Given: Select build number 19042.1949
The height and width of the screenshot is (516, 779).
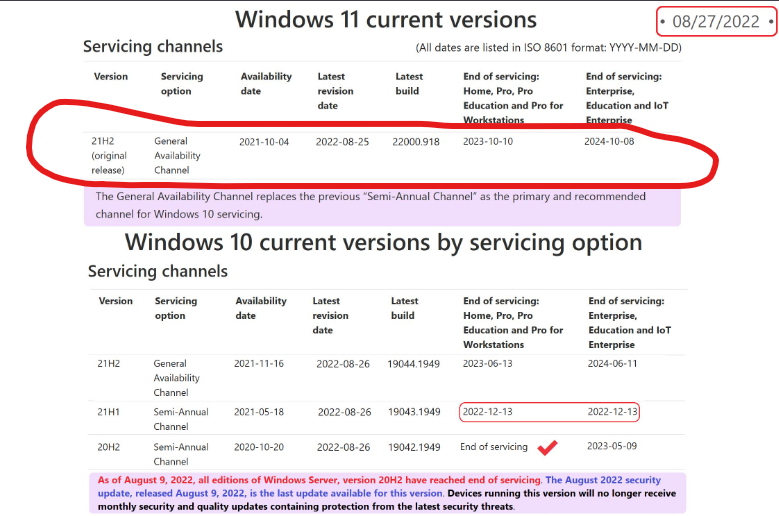Looking at the screenshot, I should tap(414, 447).
